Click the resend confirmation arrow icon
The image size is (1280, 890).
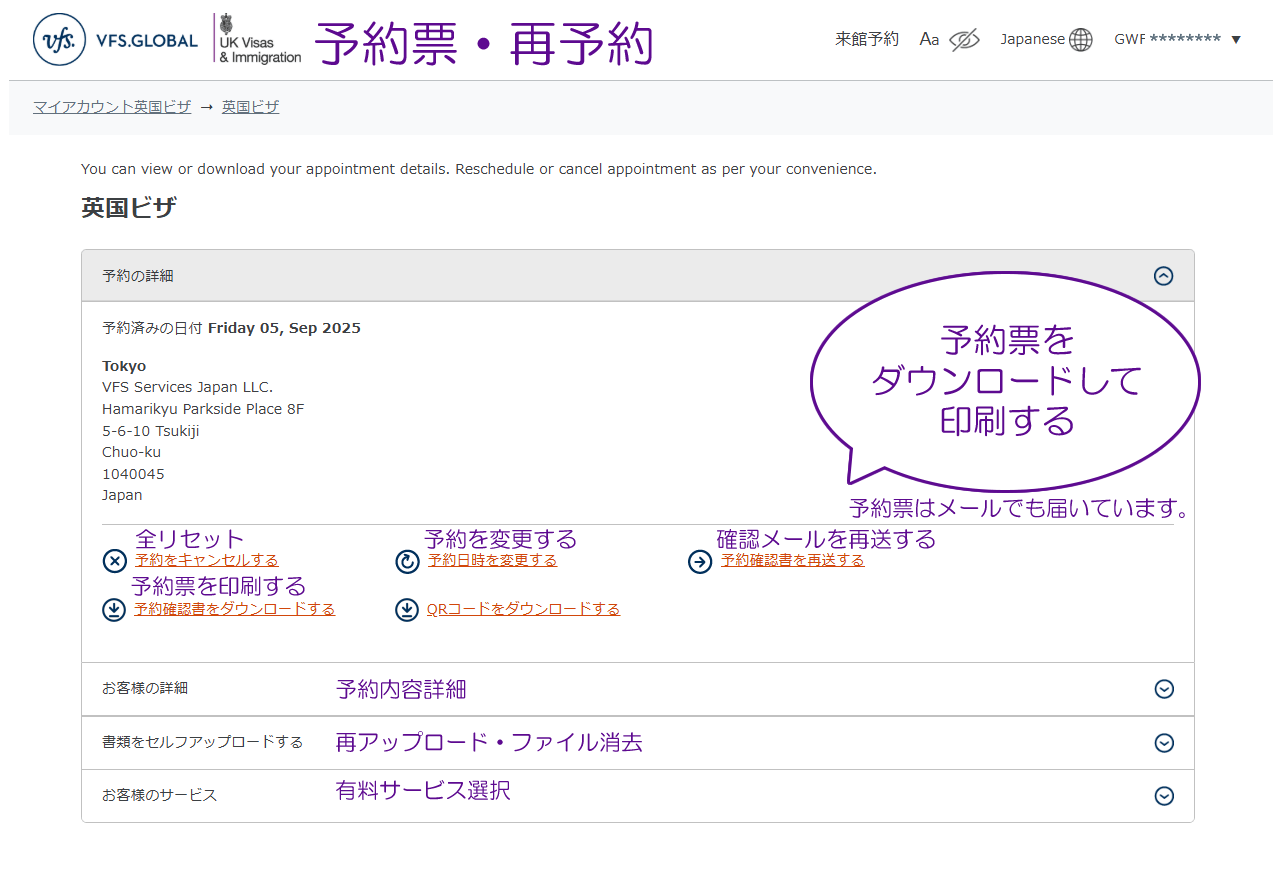pyautogui.click(x=700, y=561)
